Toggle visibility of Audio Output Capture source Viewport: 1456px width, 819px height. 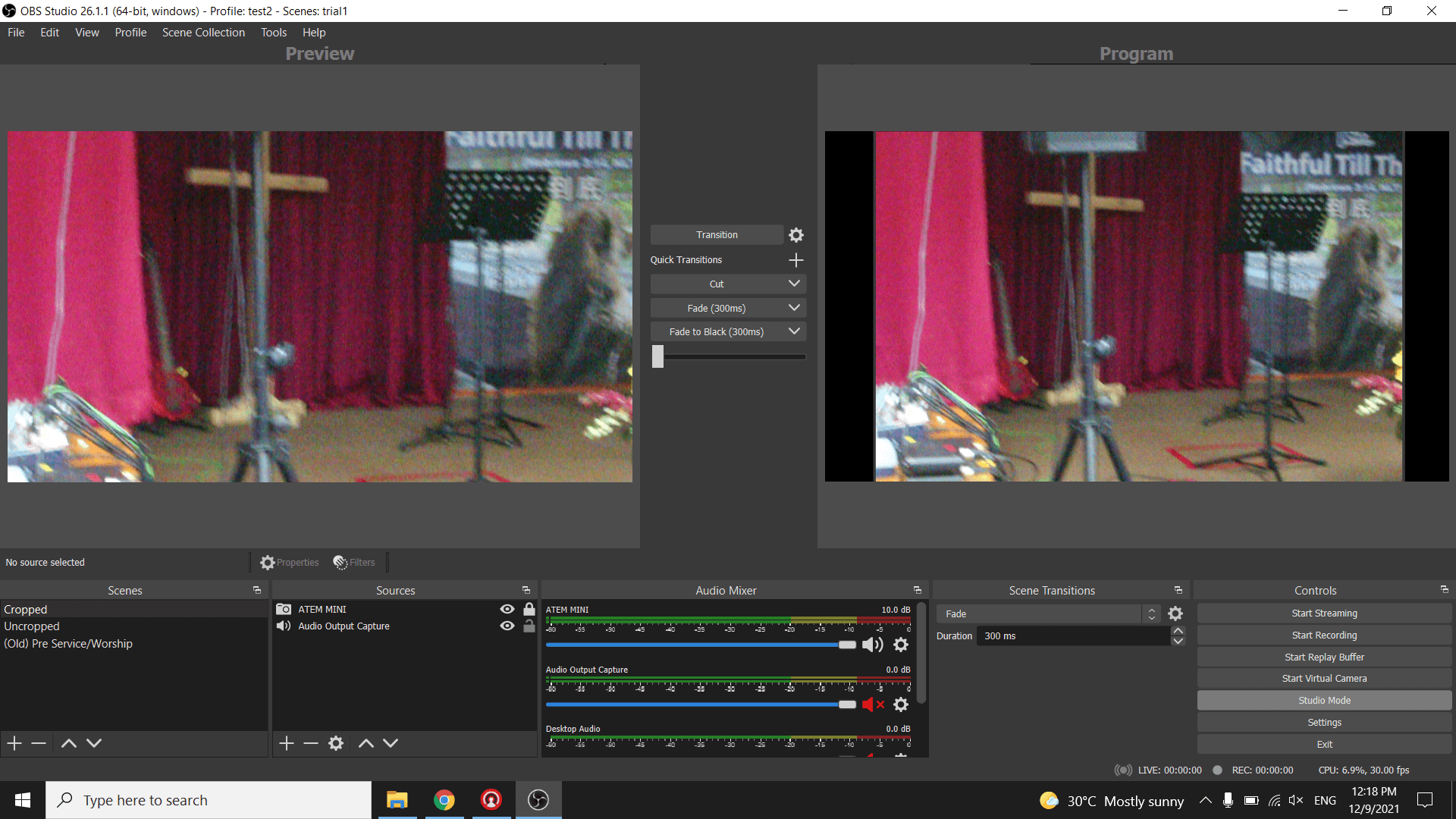[x=507, y=626]
